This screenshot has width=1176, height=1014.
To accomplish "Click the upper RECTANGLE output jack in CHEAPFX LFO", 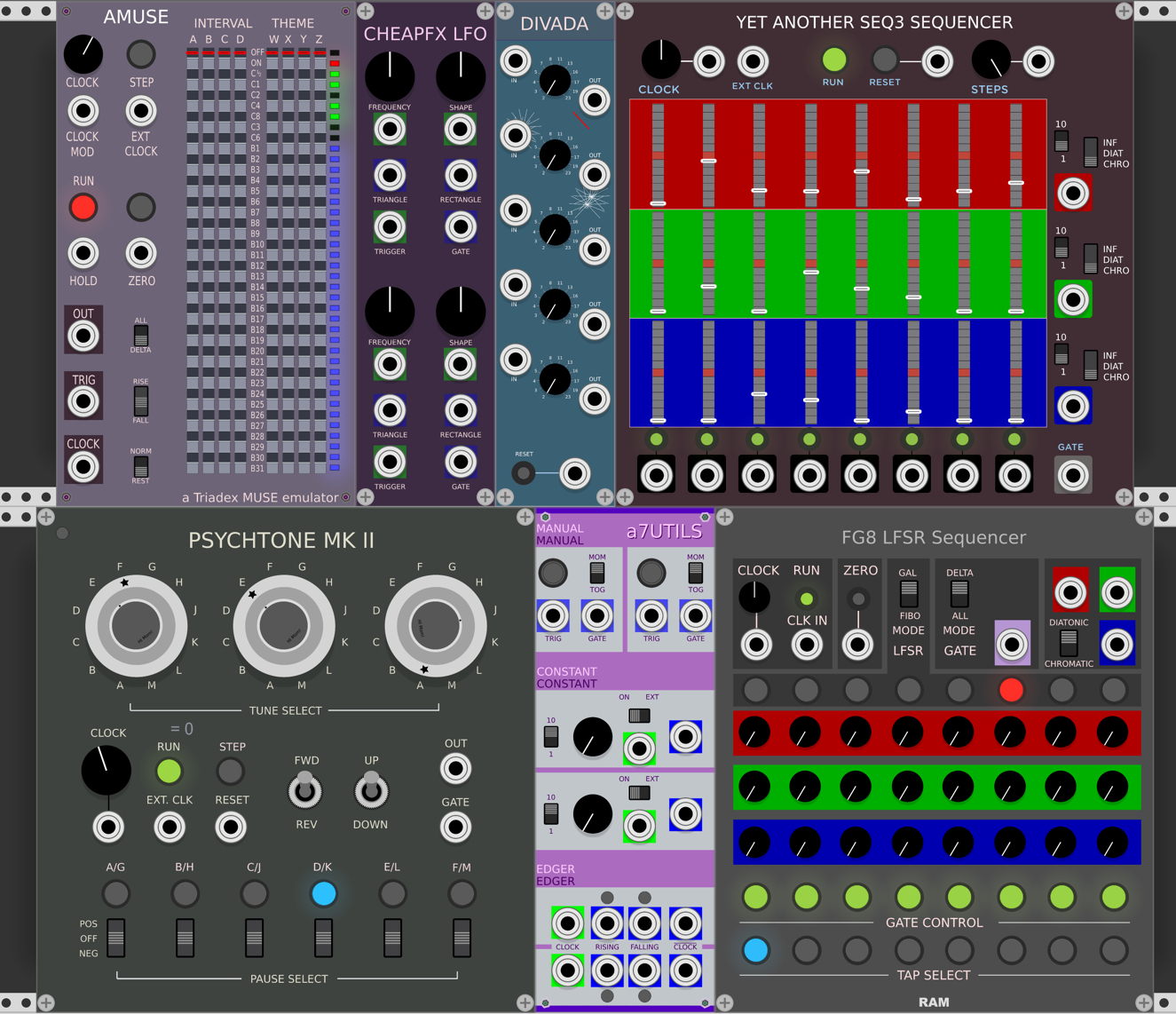I will coord(461,176).
